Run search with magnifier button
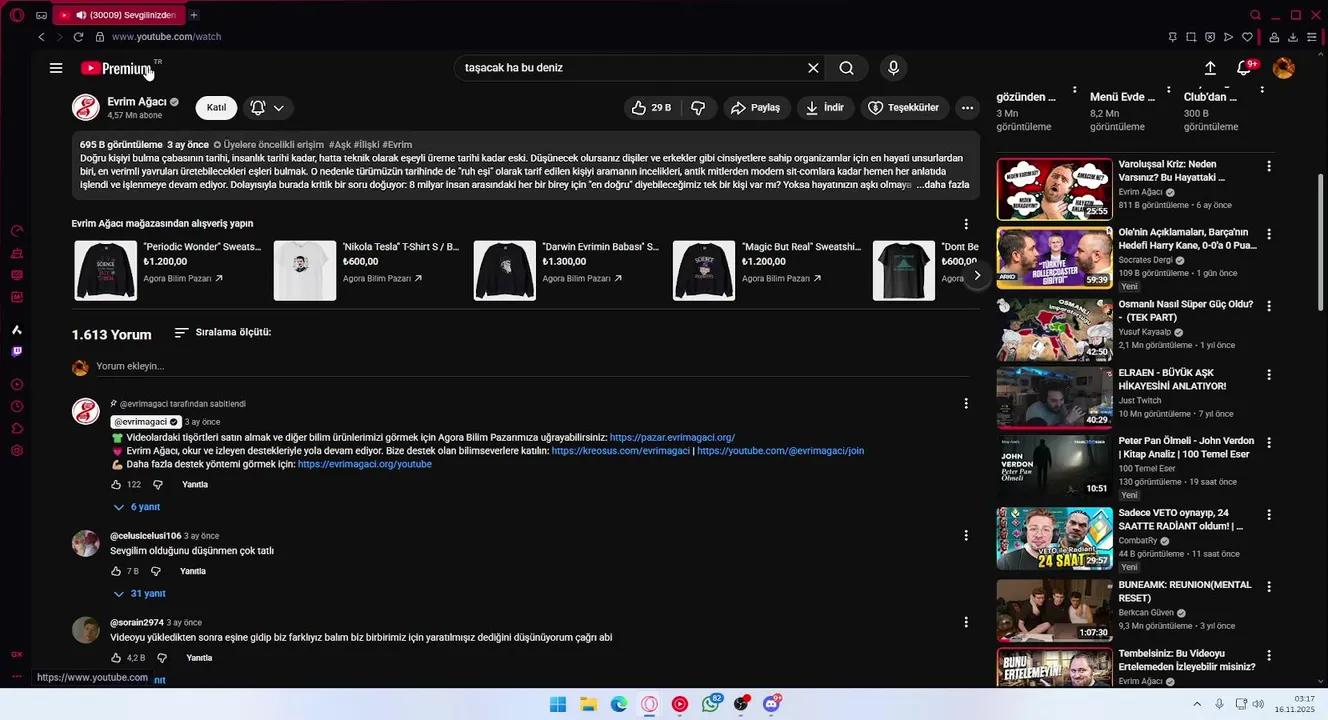 [x=847, y=68]
